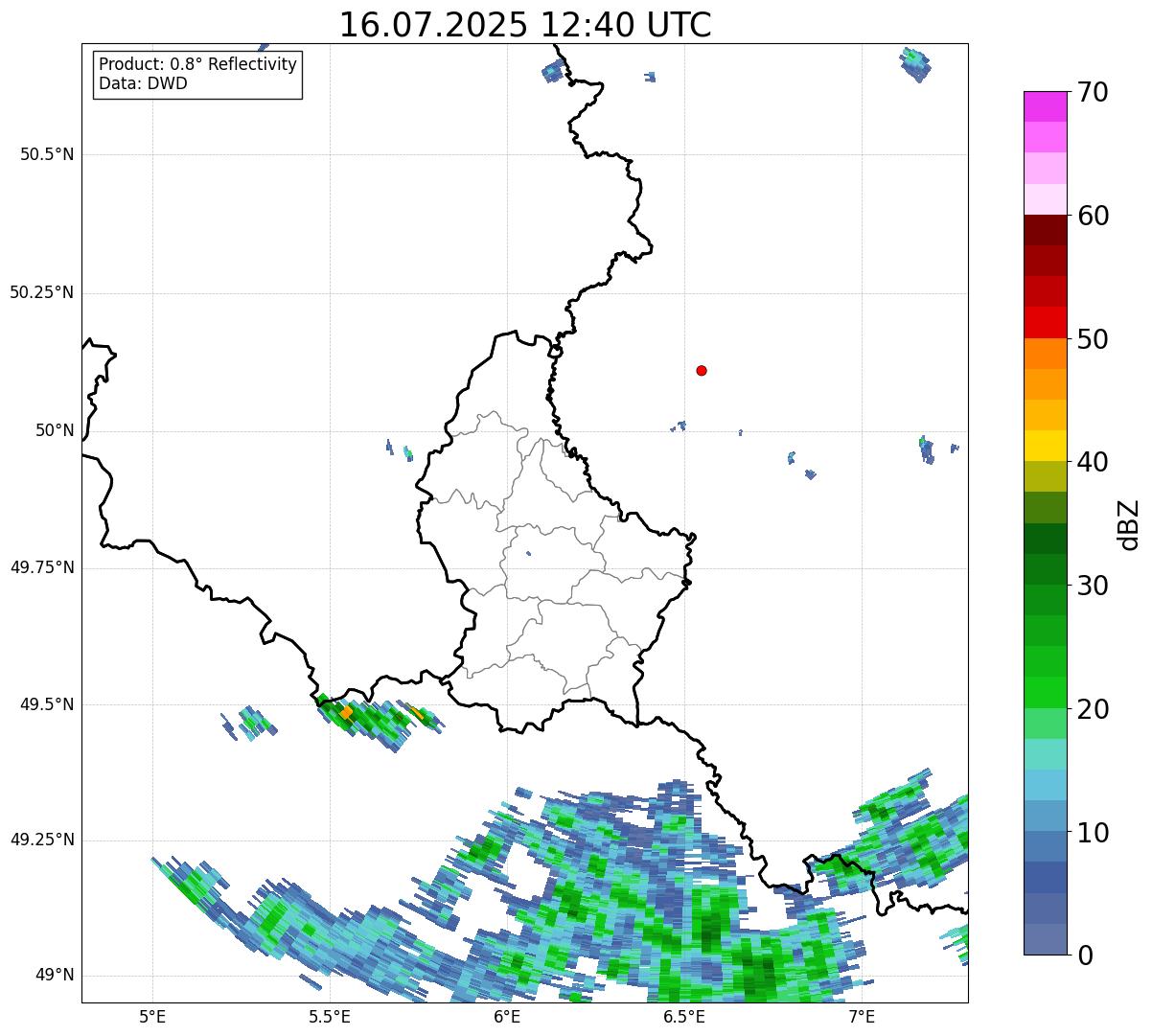Pick the magenta swatch at colorbar top
1152x1036 pixels.
pyautogui.click(x=1045, y=106)
